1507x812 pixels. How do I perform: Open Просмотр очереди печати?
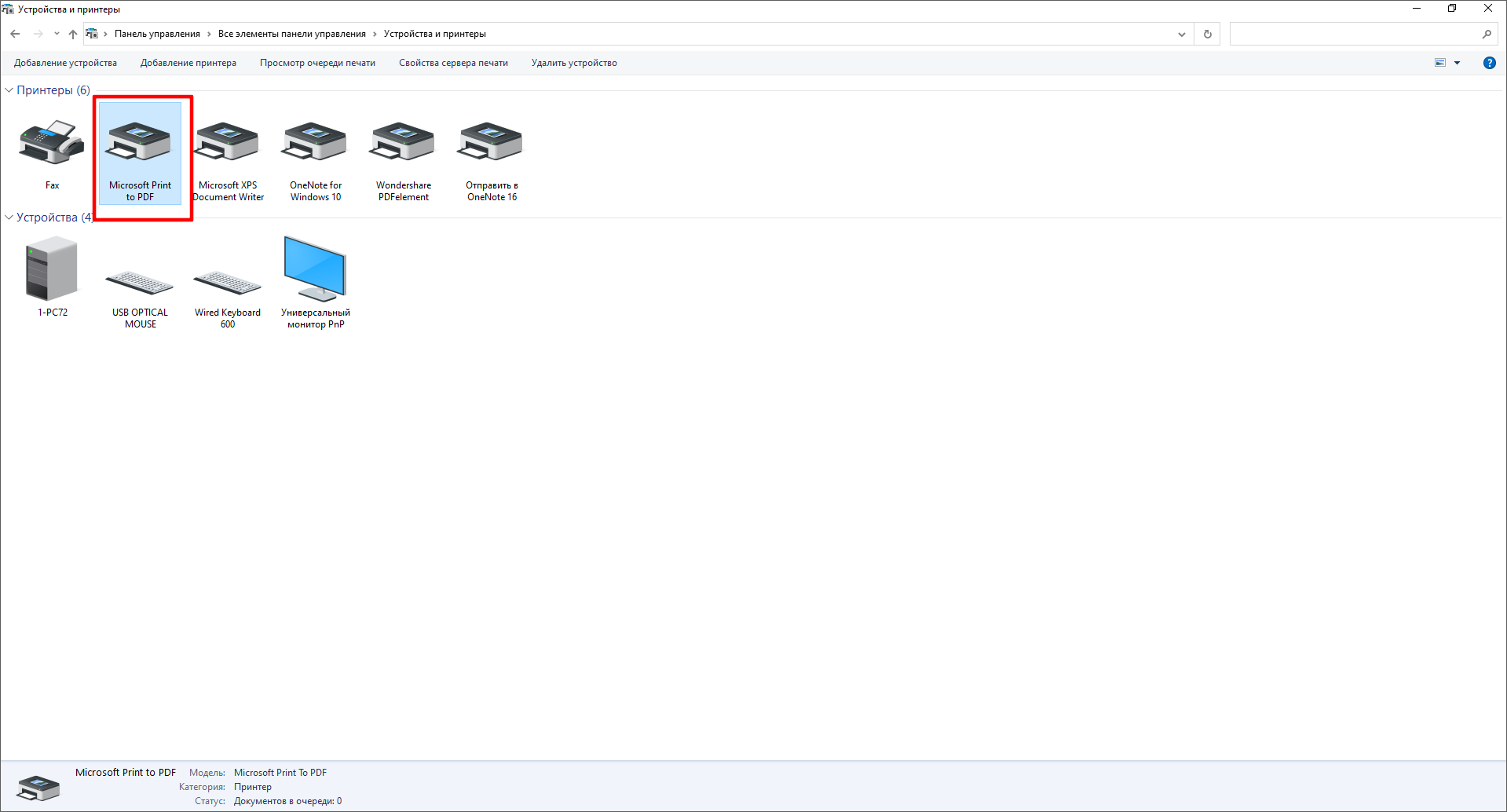[317, 63]
